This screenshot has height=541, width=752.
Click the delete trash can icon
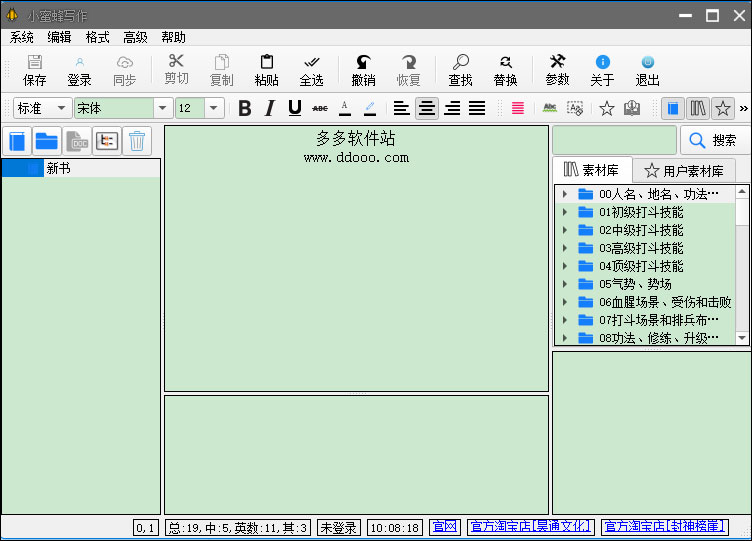pos(137,141)
